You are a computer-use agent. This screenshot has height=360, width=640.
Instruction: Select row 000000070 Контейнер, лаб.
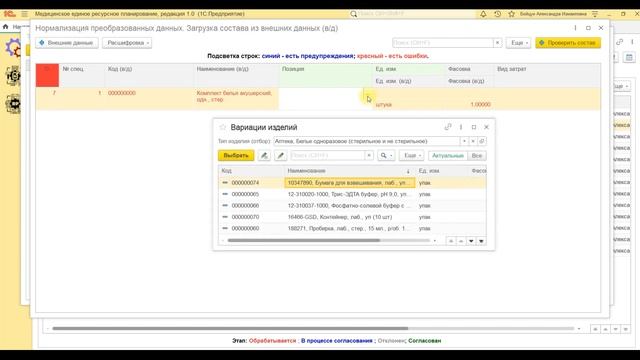click(352, 217)
